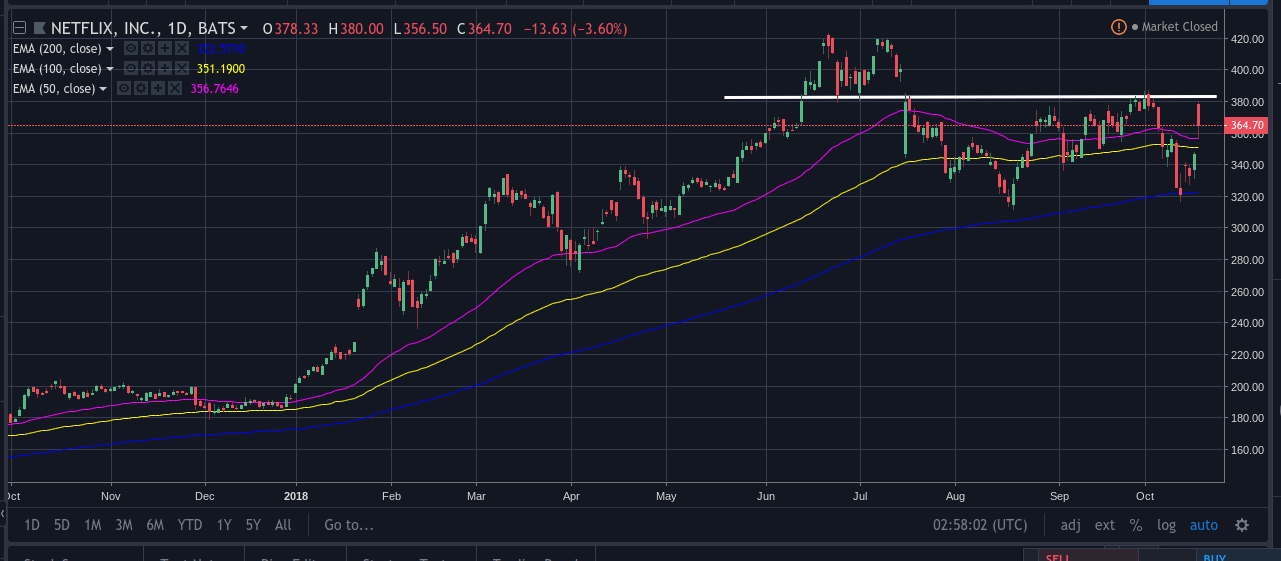Select the 6M date range
1281x561 pixels.
click(x=155, y=525)
